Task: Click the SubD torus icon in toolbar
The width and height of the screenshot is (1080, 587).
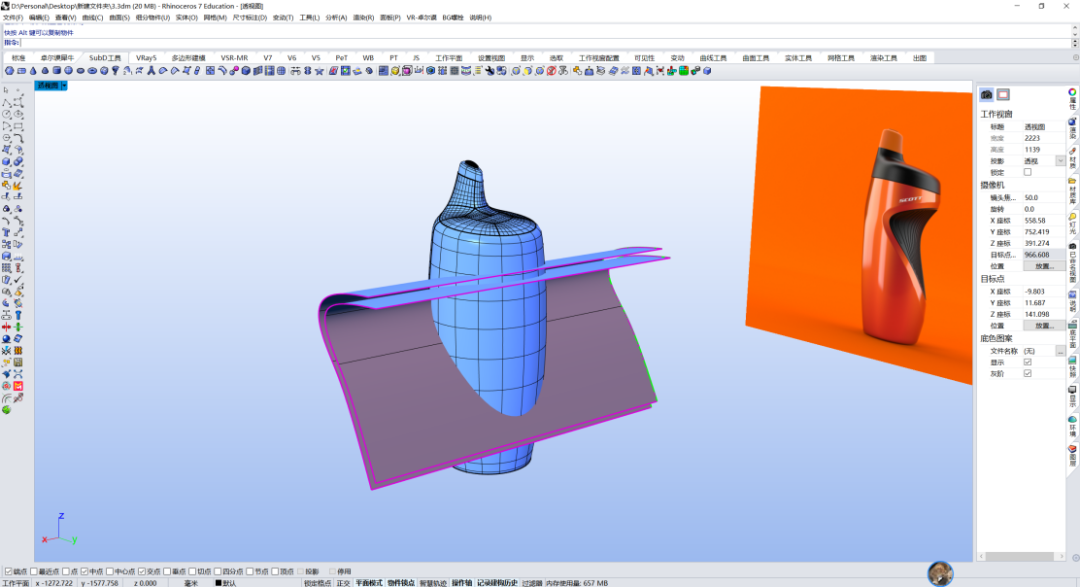Action: 92,71
